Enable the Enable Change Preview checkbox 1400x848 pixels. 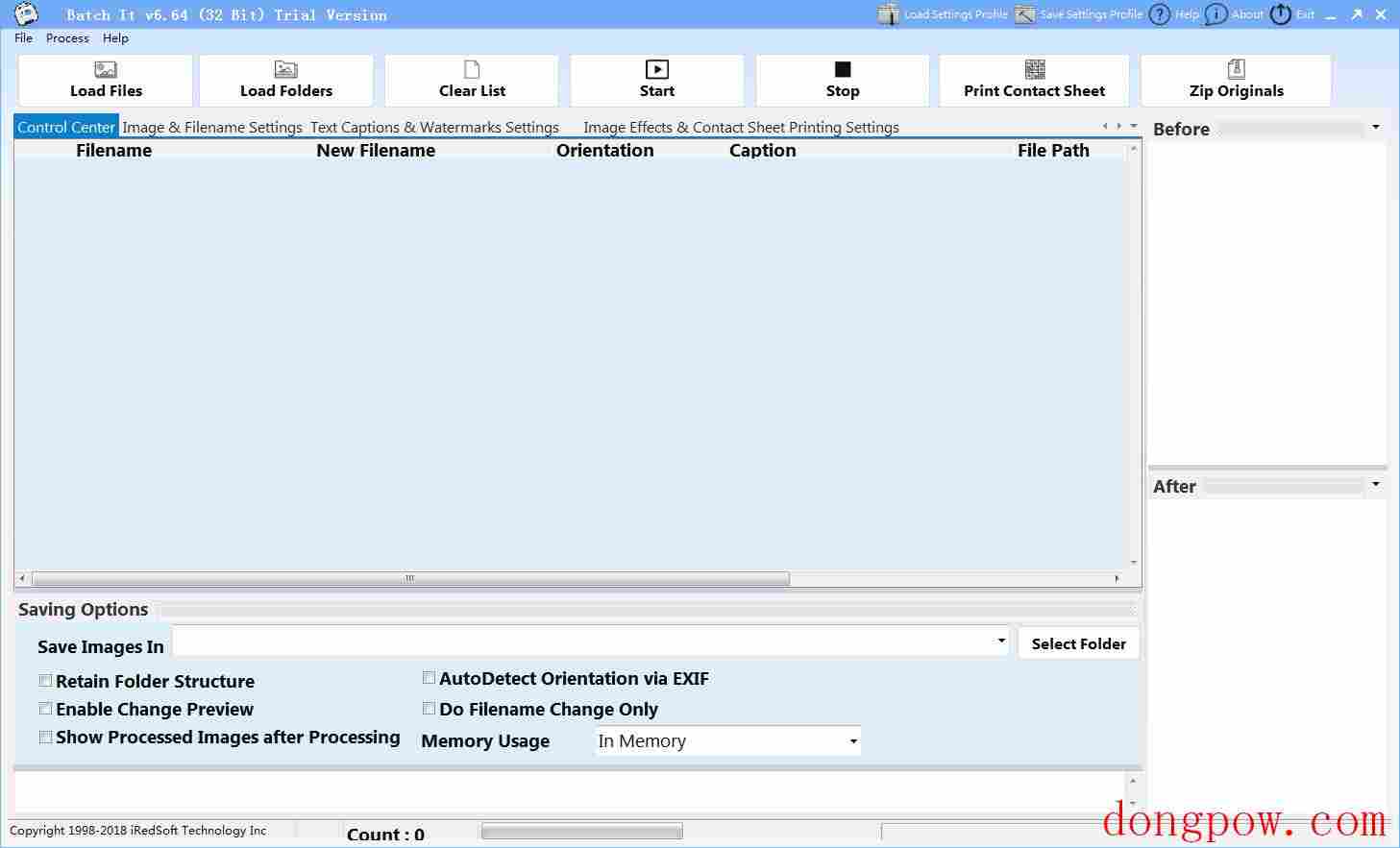[x=45, y=709]
